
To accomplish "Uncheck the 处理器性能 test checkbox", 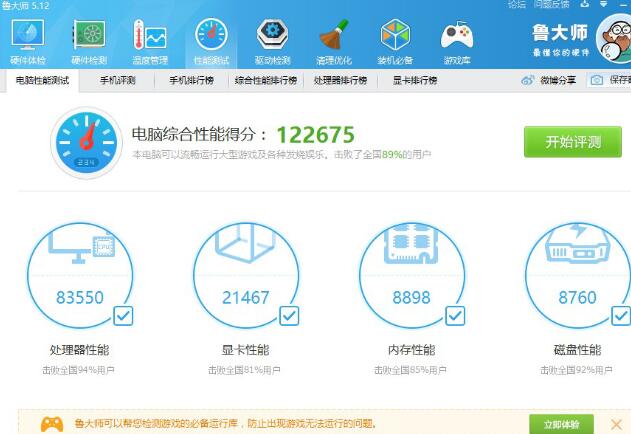I will pos(123,316).
